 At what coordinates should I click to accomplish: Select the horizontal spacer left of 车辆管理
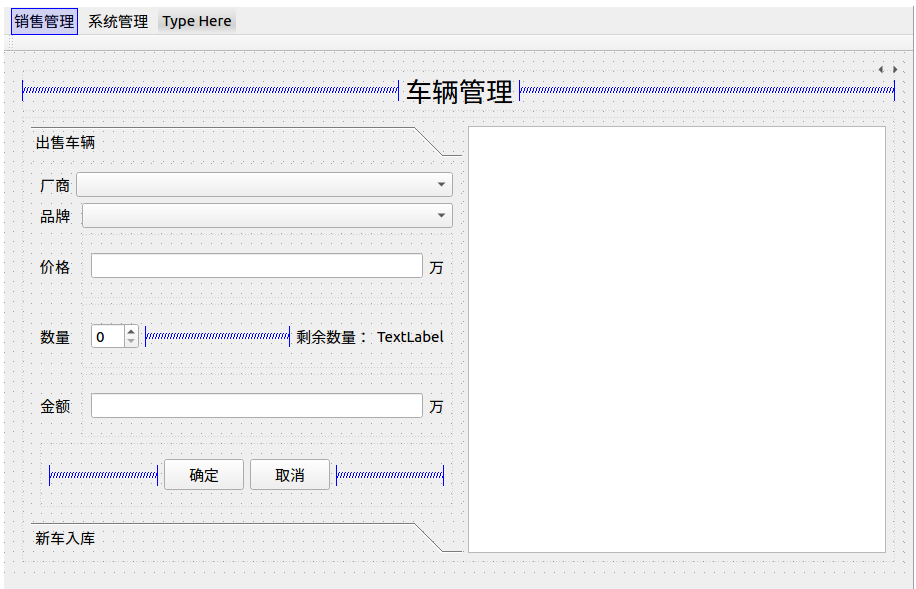[x=210, y=90]
